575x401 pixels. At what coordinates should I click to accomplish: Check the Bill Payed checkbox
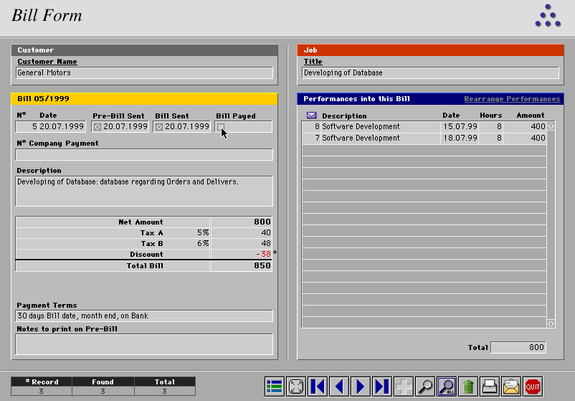[220, 127]
